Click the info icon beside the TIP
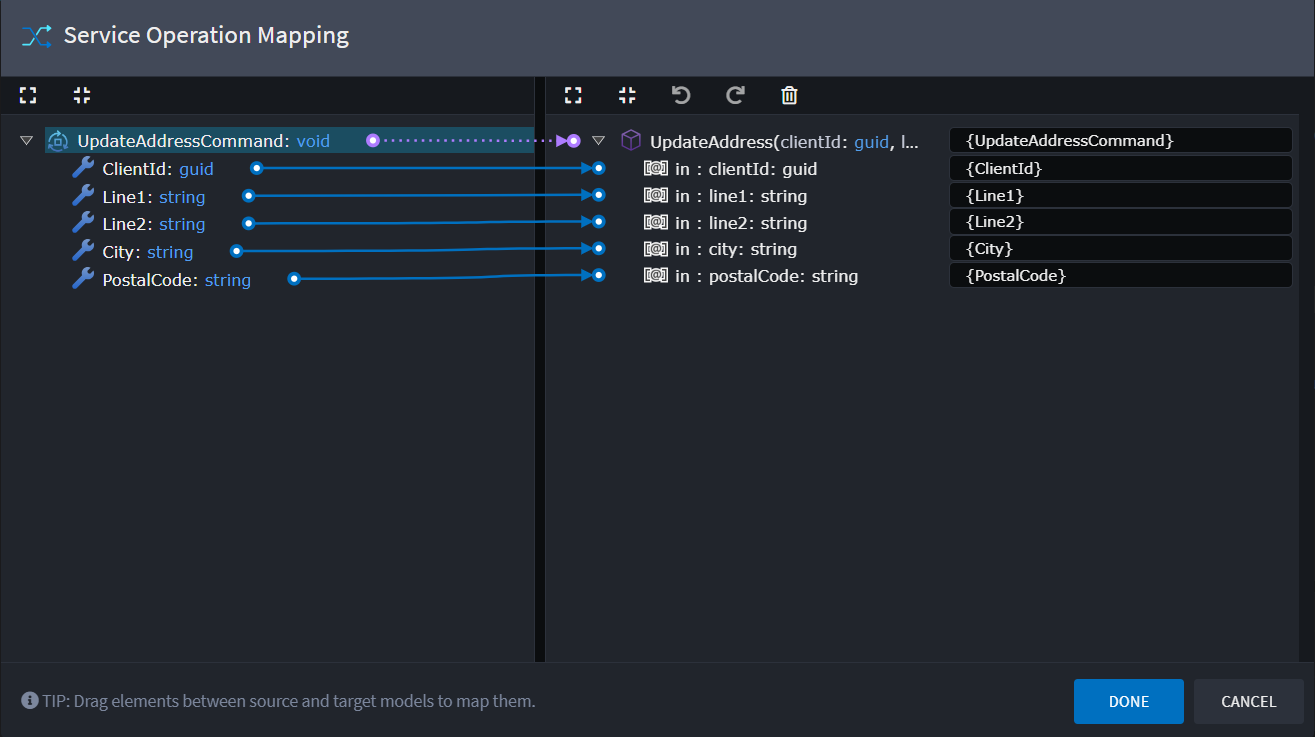Image resolution: width=1315 pixels, height=737 pixels. pyautogui.click(x=30, y=701)
